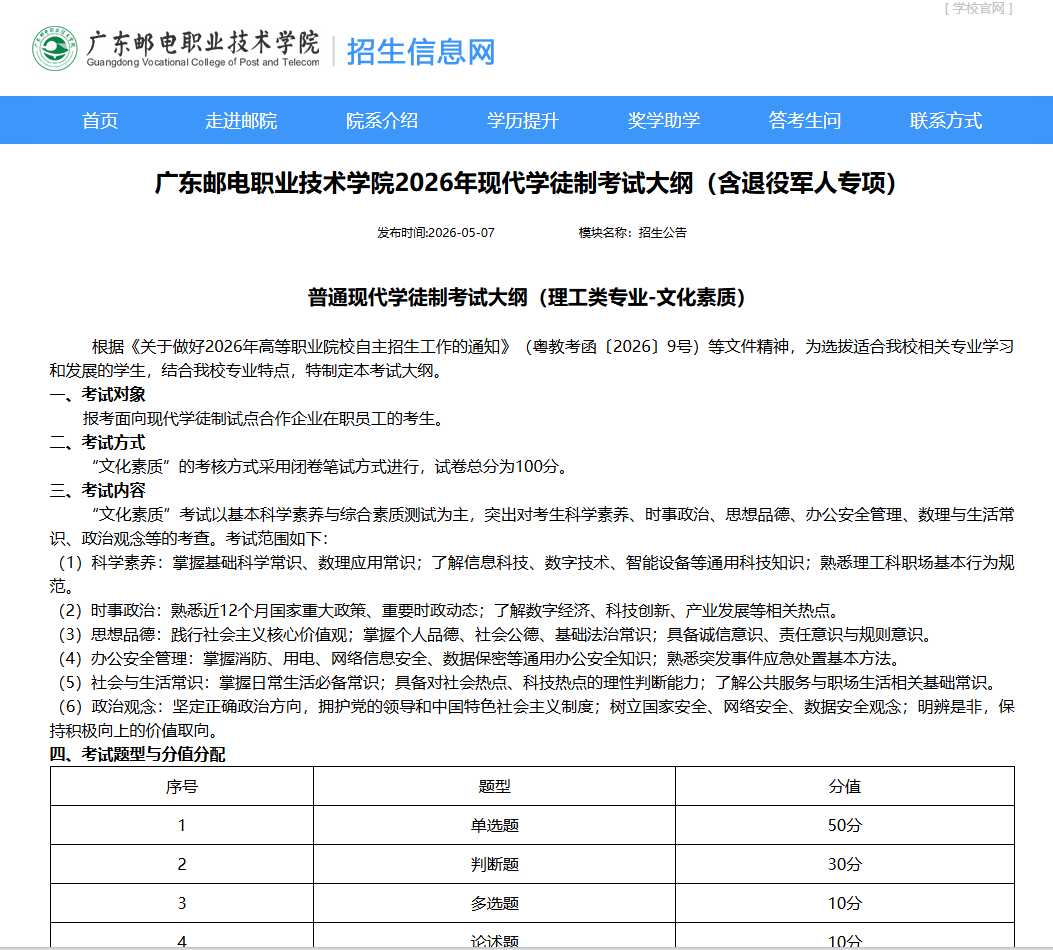The height and width of the screenshot is (950, 1053).
Task: Click the 50分 table cell
Action: click(845, 825)
